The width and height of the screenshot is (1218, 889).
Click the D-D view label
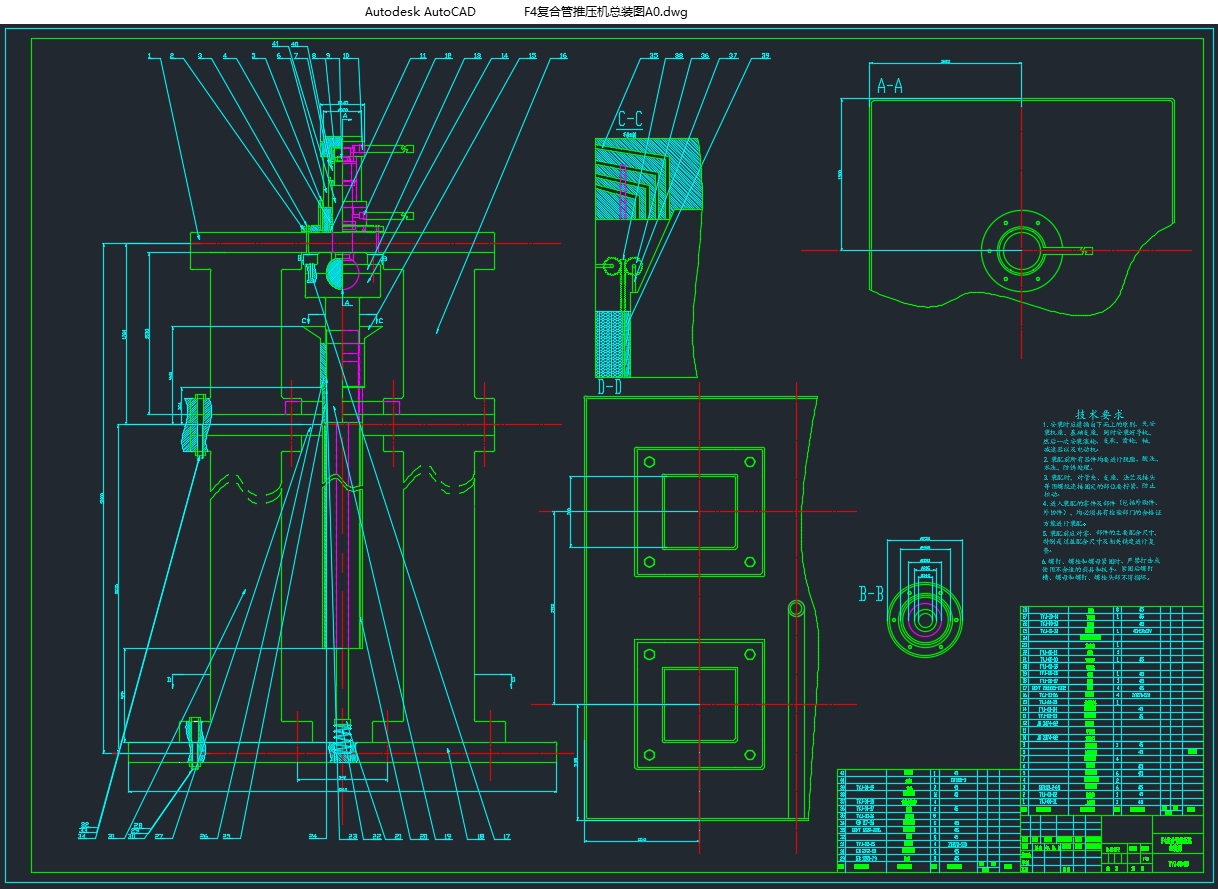[609, 387]
